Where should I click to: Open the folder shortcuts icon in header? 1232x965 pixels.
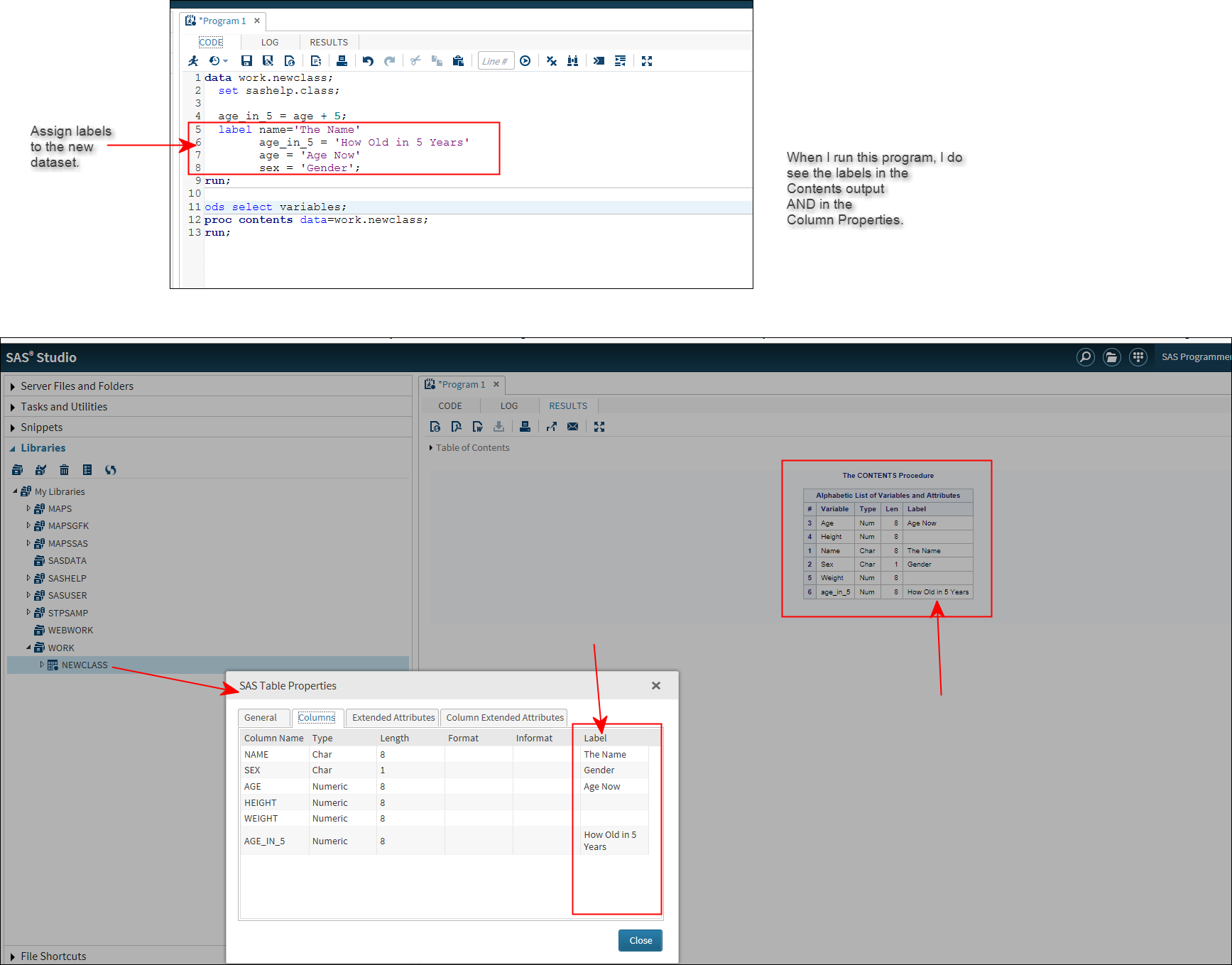coord(1111,356)
